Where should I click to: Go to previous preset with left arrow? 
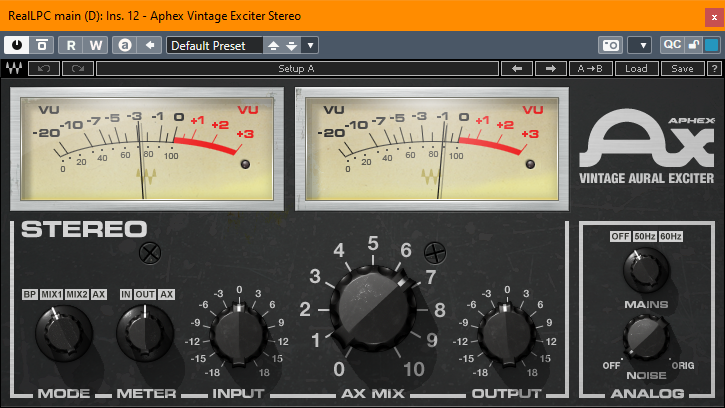(x=517, y=68)
